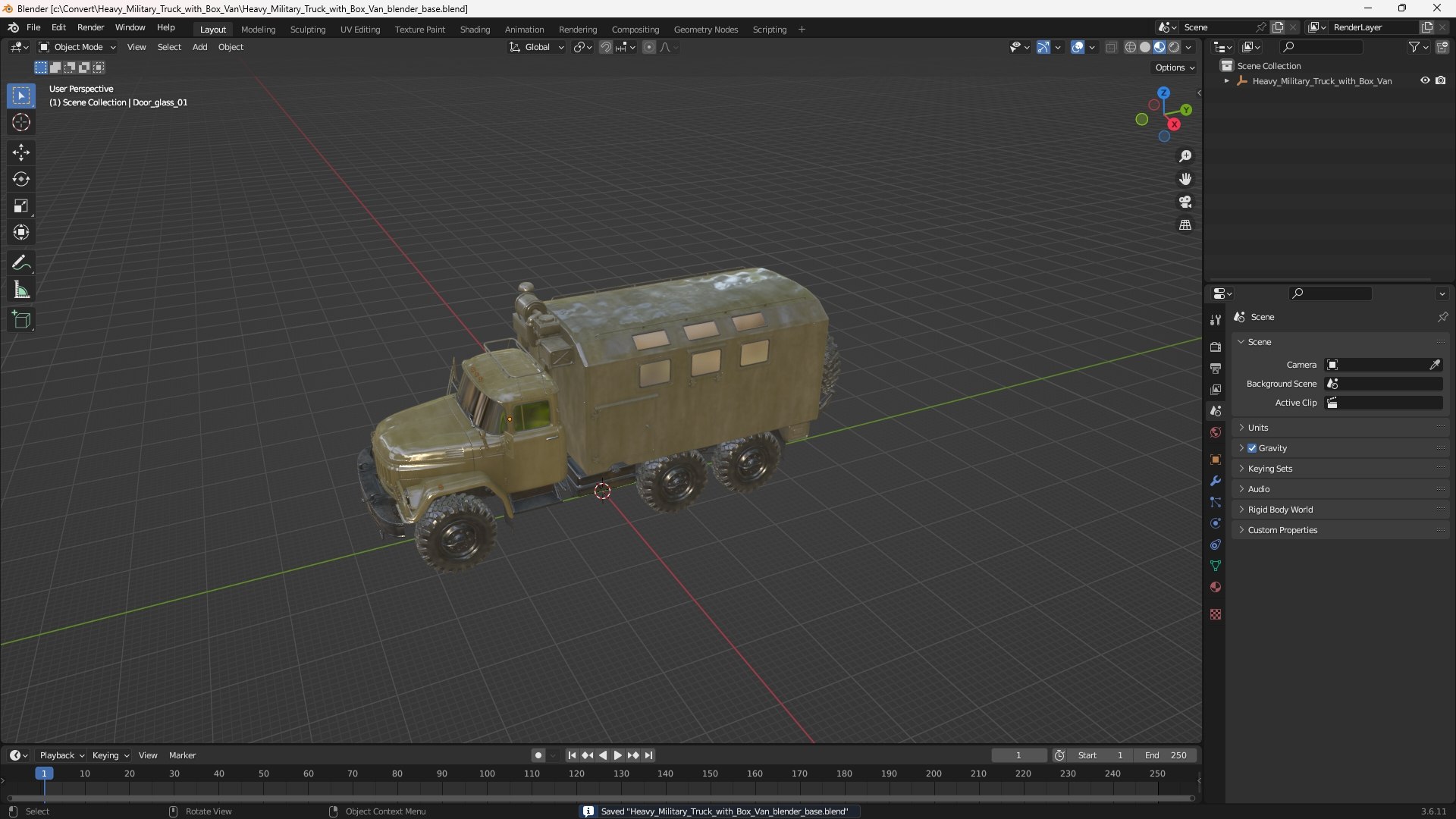Hide Heavy_Military_Truck_with_Box_Van in viewport
Screen dimensions: 1456x819
pyautogui.click(x=1425, y=81)
